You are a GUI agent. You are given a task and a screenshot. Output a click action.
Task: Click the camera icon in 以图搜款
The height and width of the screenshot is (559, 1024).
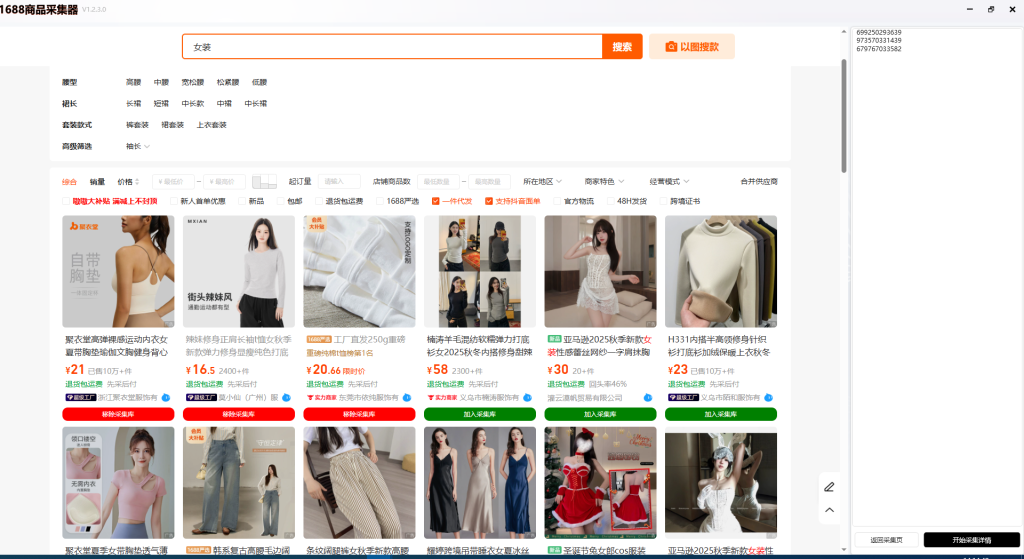point(672,47)
